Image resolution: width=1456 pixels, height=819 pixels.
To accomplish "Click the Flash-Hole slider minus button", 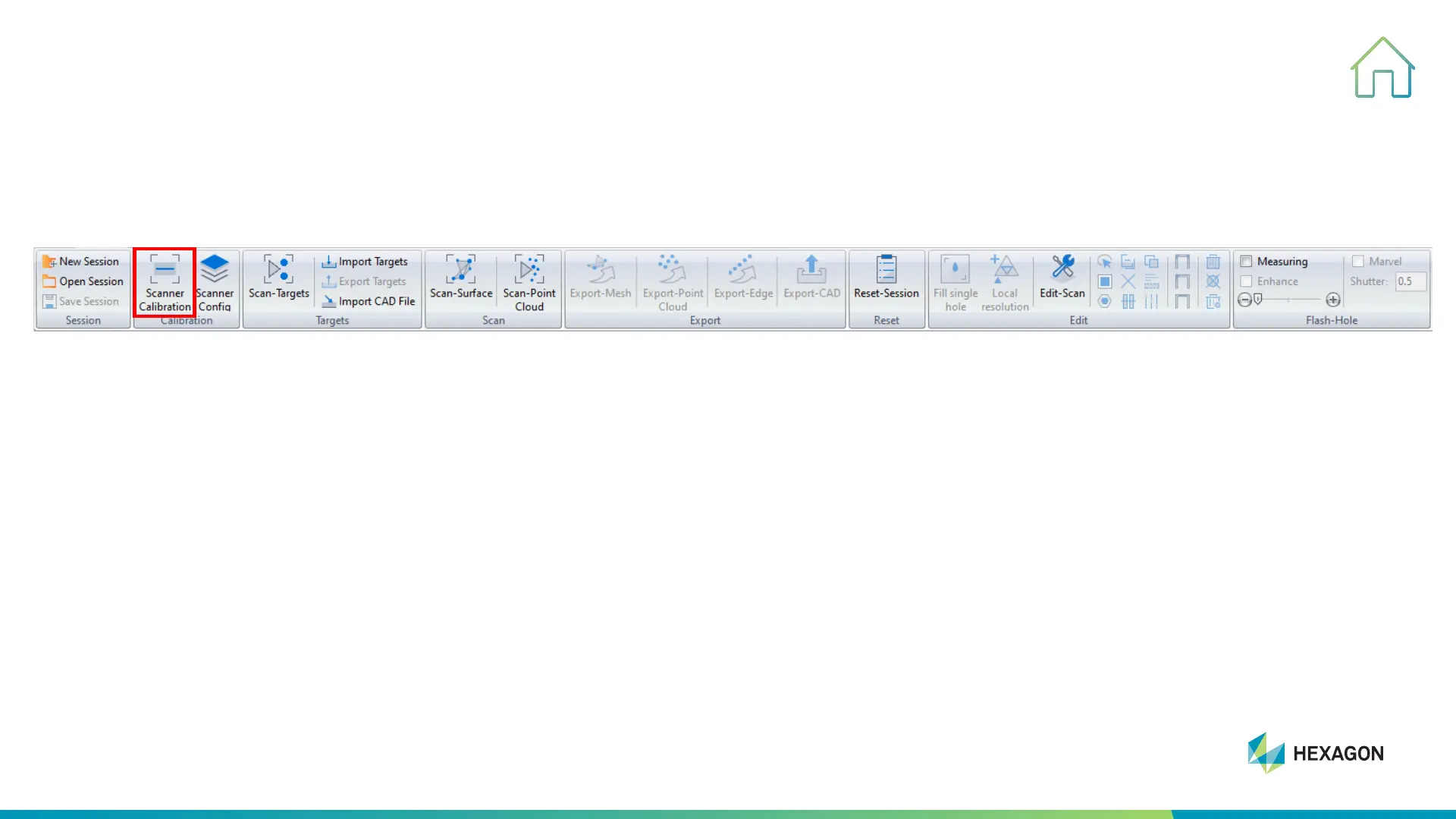I will 1244,300.
